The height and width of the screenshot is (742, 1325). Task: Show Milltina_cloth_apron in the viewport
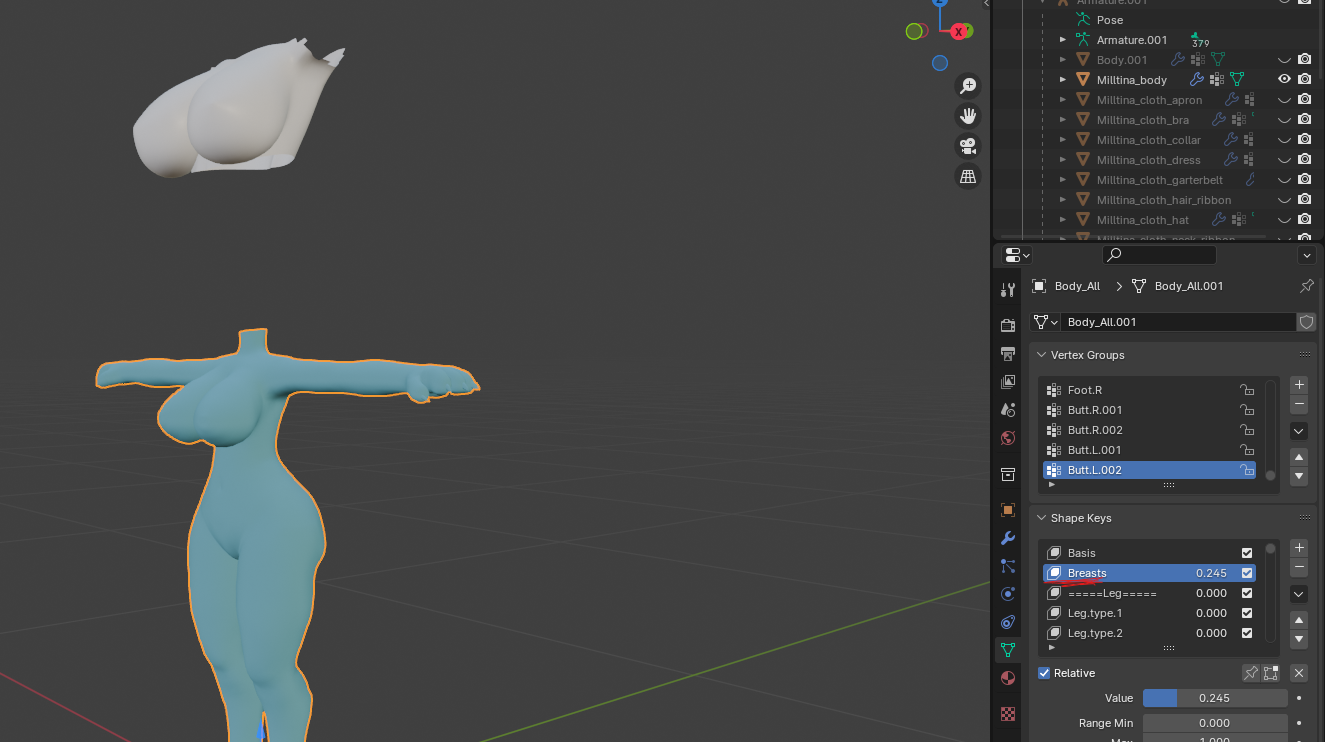pos(1285,100)
